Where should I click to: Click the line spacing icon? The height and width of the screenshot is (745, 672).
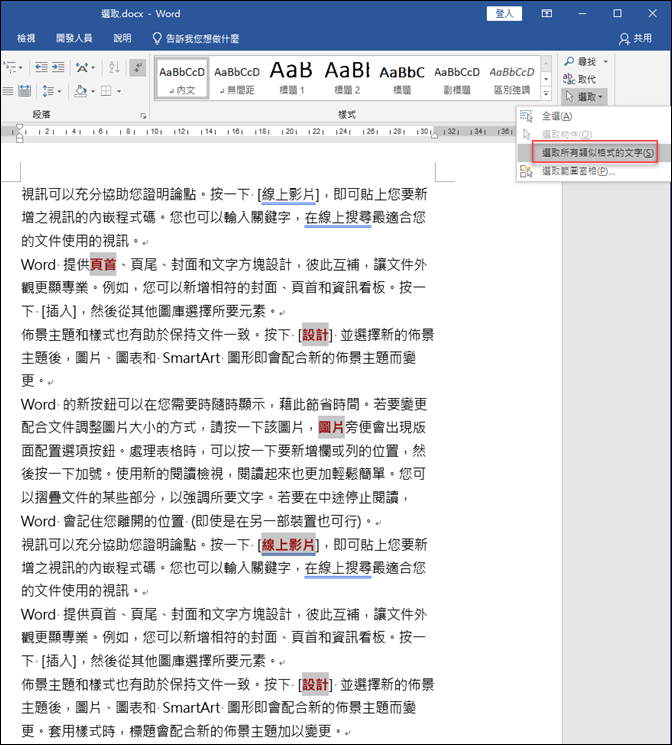click(48, 90)
